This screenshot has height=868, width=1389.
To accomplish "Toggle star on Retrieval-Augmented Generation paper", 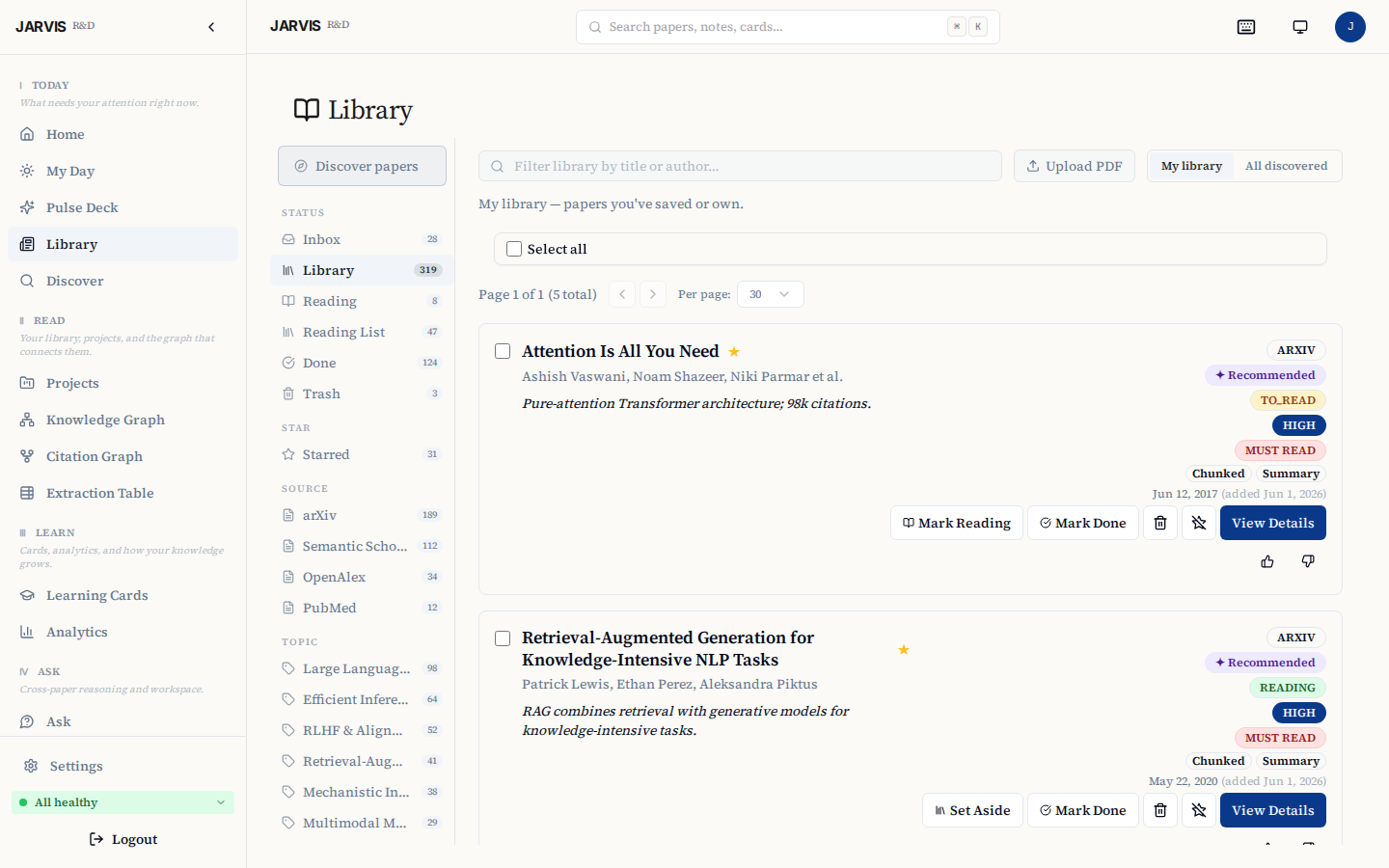I will 904,650.
